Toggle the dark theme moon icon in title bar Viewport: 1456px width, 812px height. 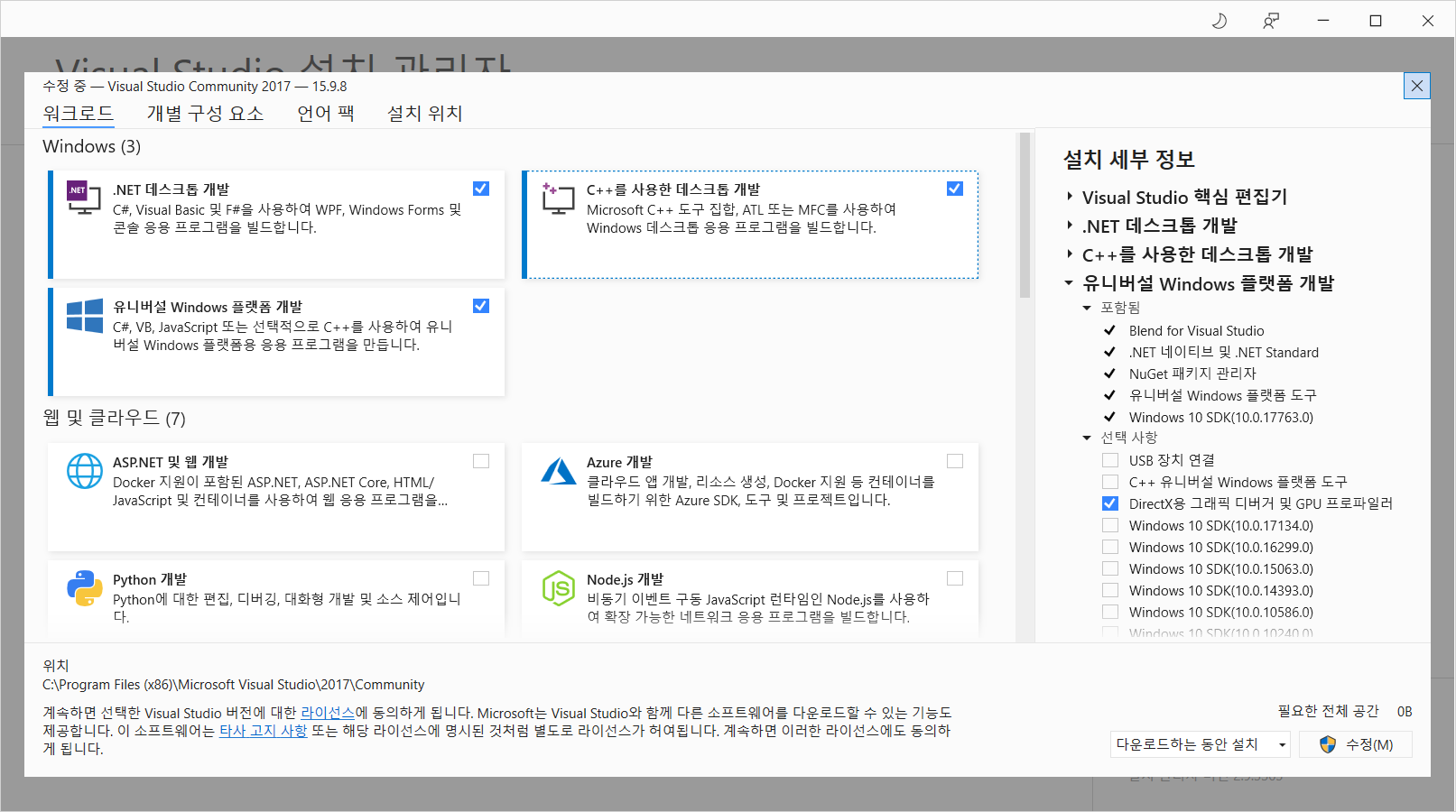pos(1220,21)
